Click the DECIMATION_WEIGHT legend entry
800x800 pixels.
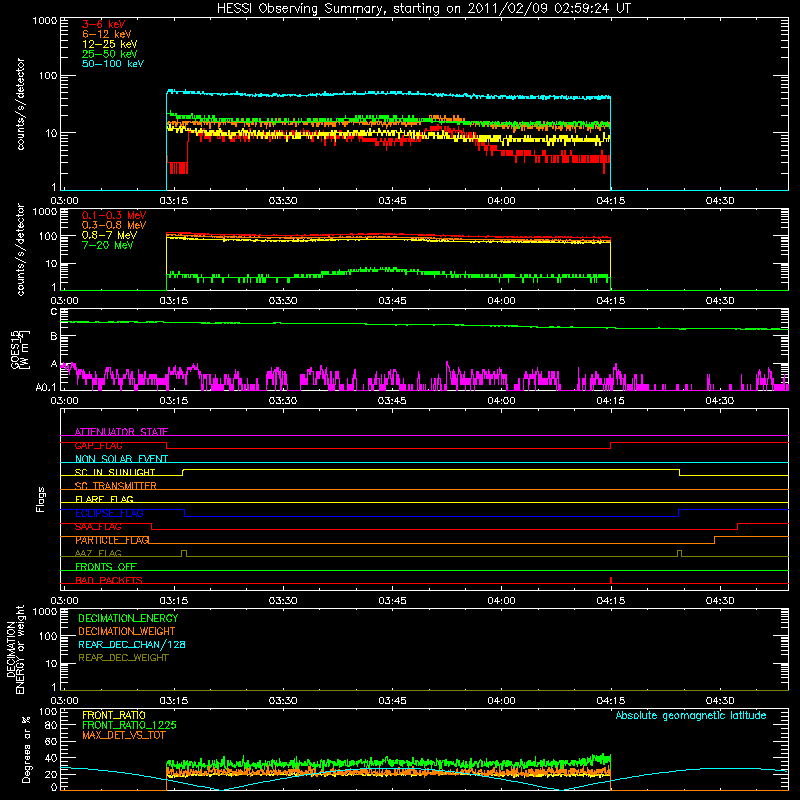(x=127, y=631)
